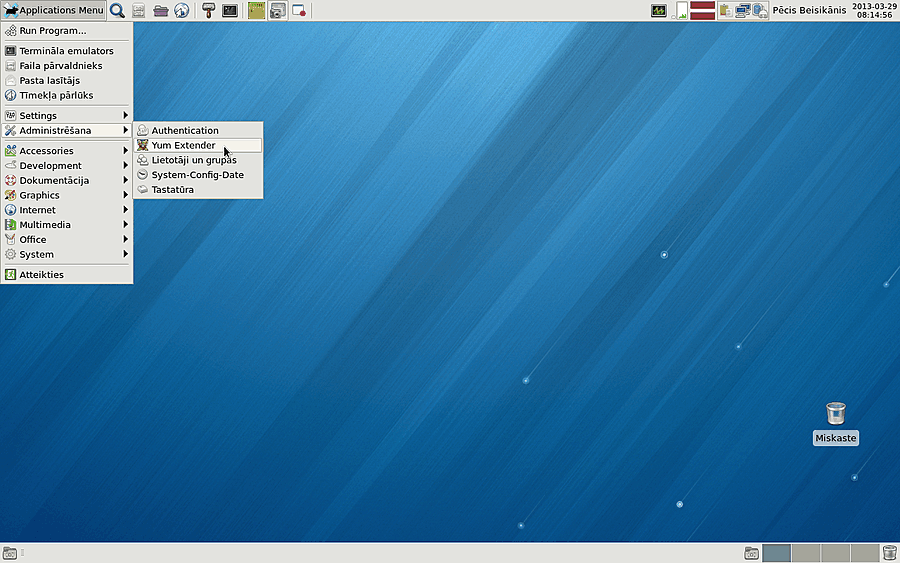Click the directory menu folder icon near pager
900x563 pixels.
[751, 553]
